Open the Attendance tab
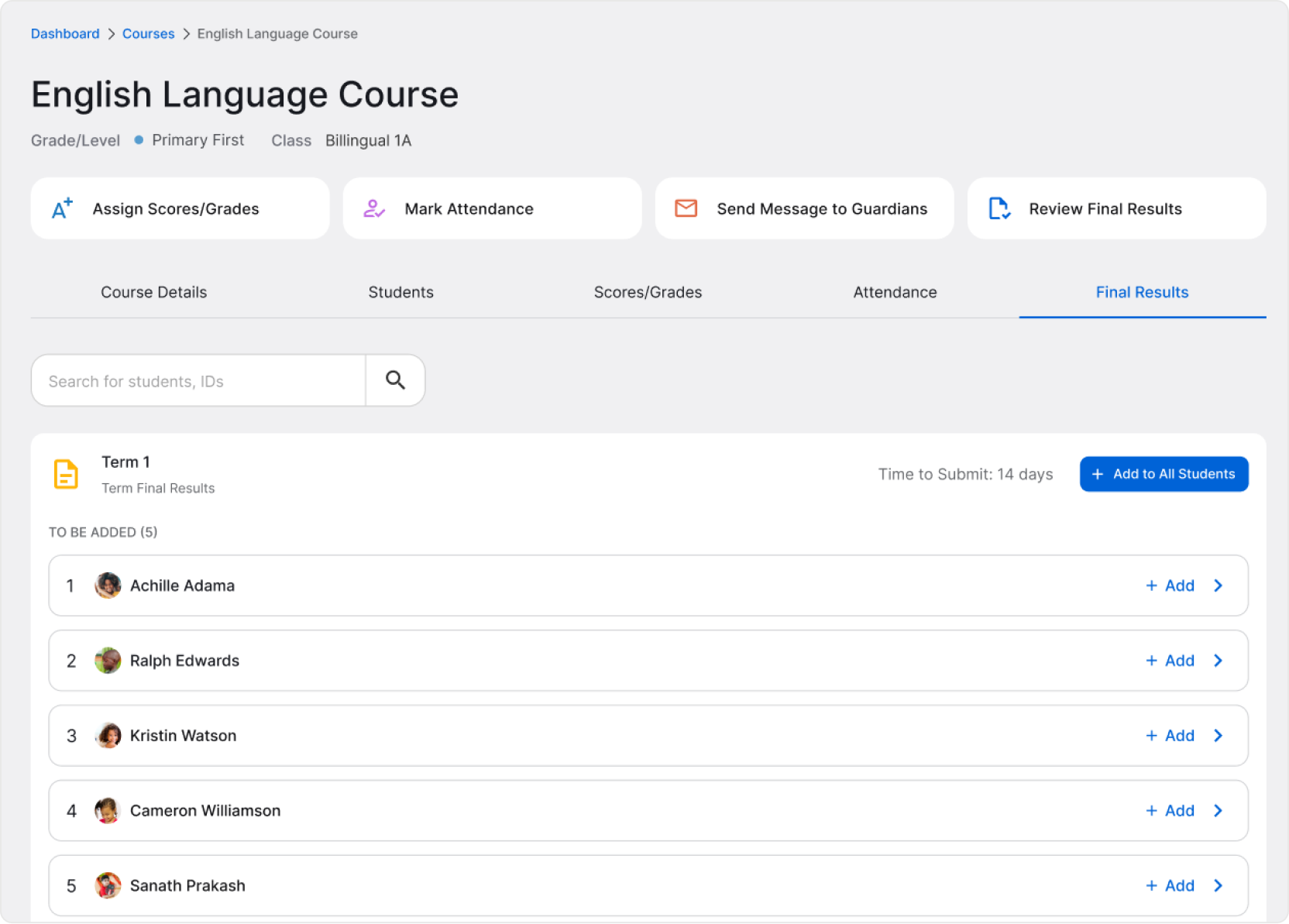The image size is (1289, 924). point(895,292)
